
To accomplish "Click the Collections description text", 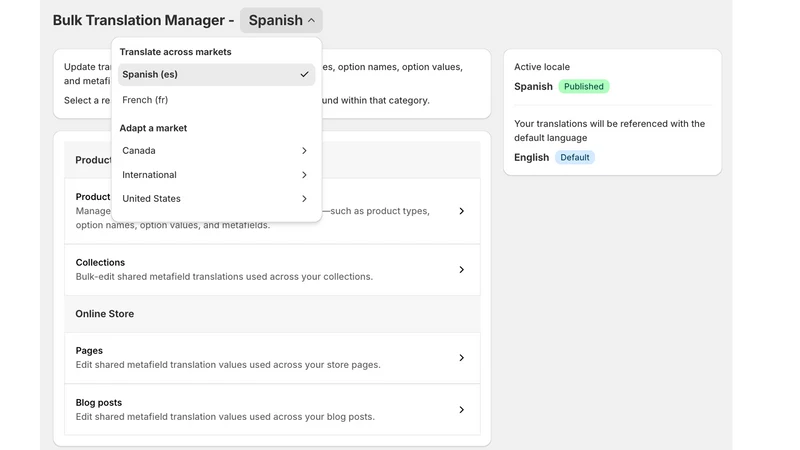I will coord(224,277).
